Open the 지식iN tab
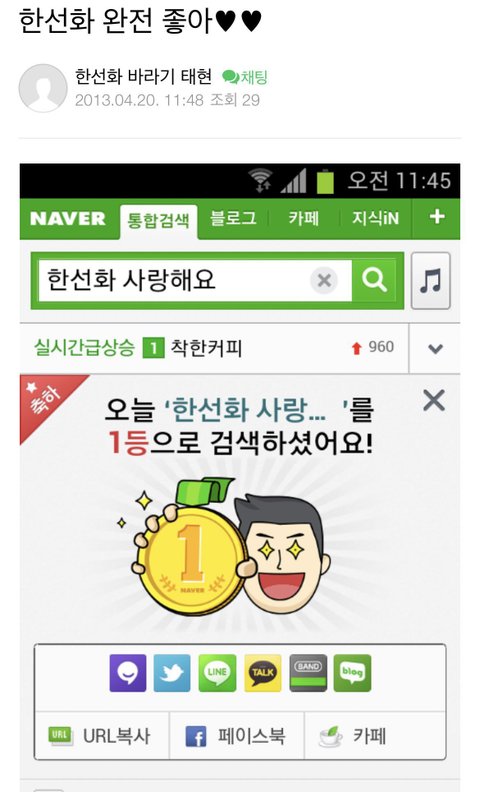Screen dimensions: 480x792 [375, 218]
